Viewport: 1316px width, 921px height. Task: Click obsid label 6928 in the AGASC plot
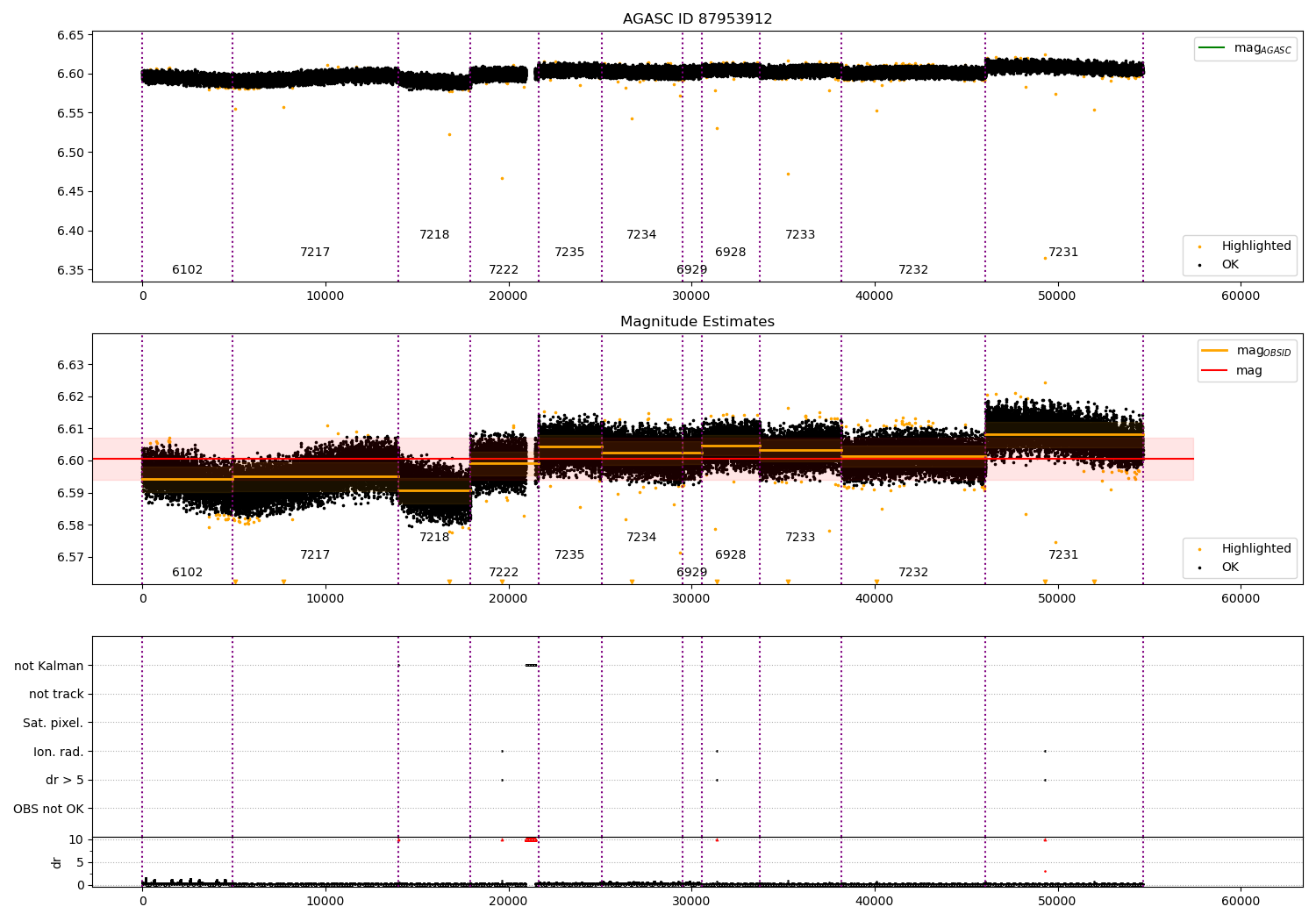click(x=731, y=253)
